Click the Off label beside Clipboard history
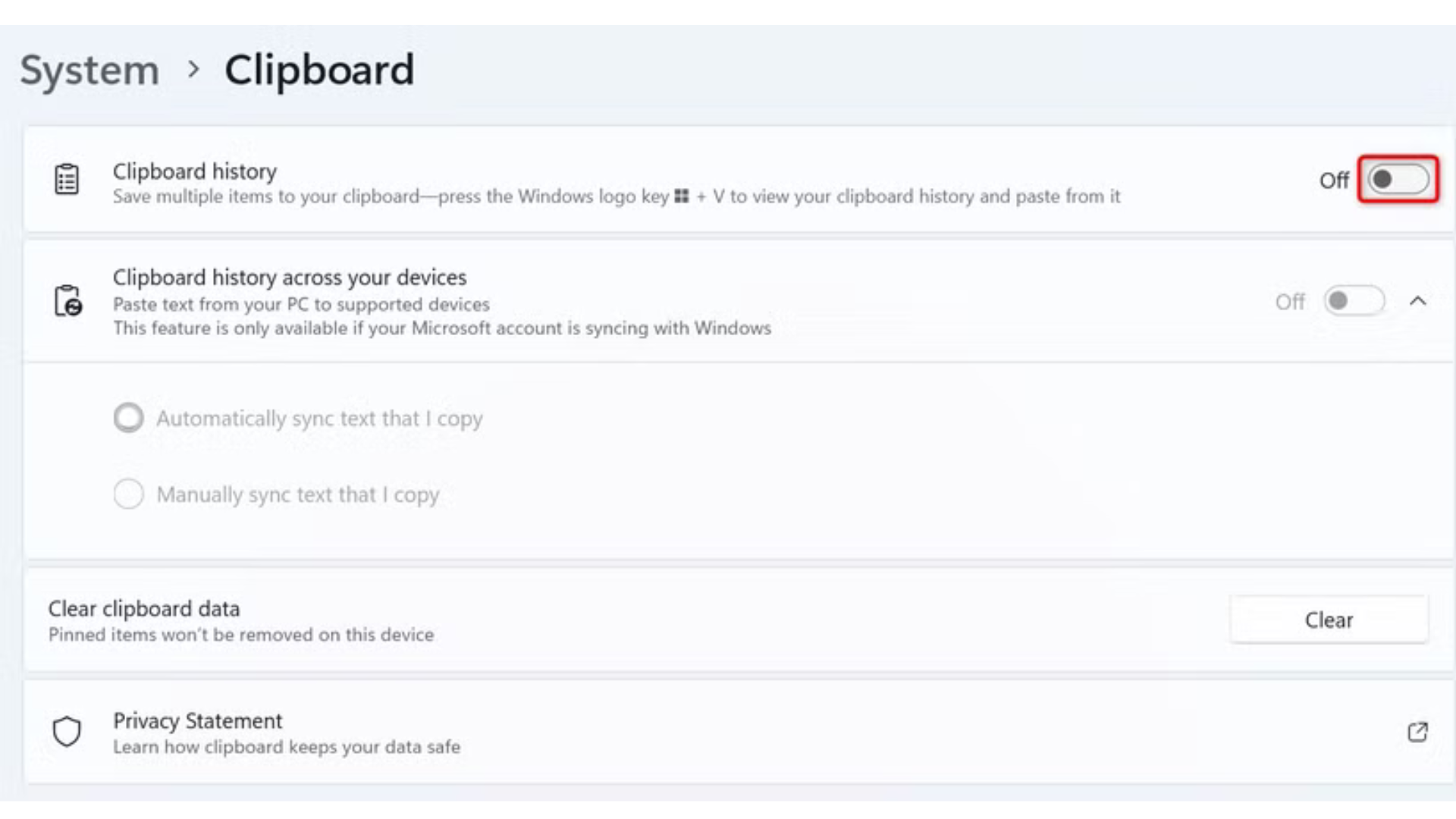Viewport: 1456px width, 819px height. [x=1335, y=180]
